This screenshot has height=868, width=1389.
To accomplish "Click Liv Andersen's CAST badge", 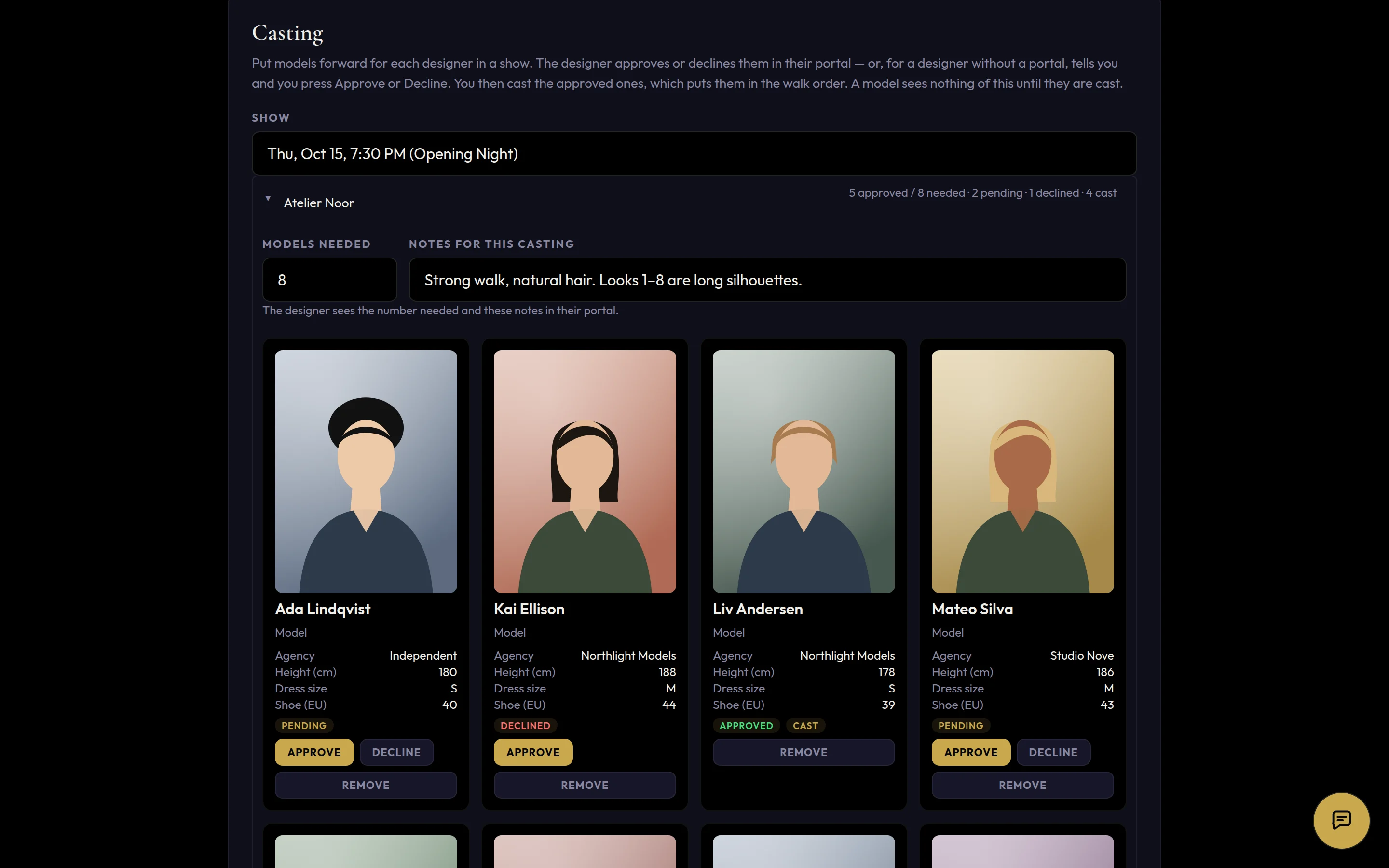I will (x=805, y=726).
